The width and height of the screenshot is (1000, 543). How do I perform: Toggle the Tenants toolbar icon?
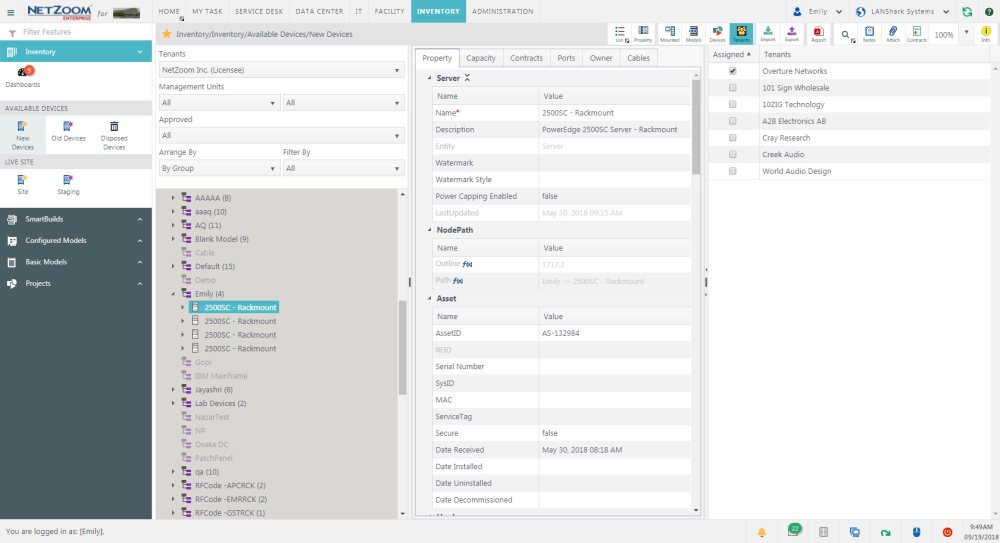click(x=741, y=34)
